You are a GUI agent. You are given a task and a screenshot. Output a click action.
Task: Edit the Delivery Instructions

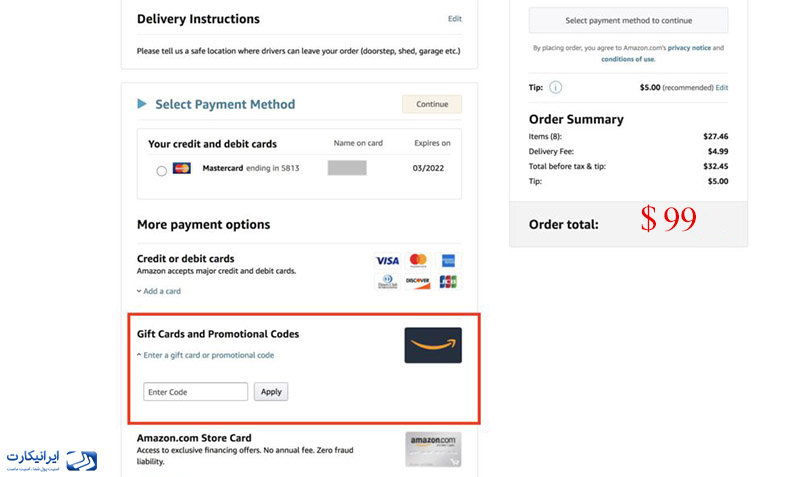click(455, 19)
